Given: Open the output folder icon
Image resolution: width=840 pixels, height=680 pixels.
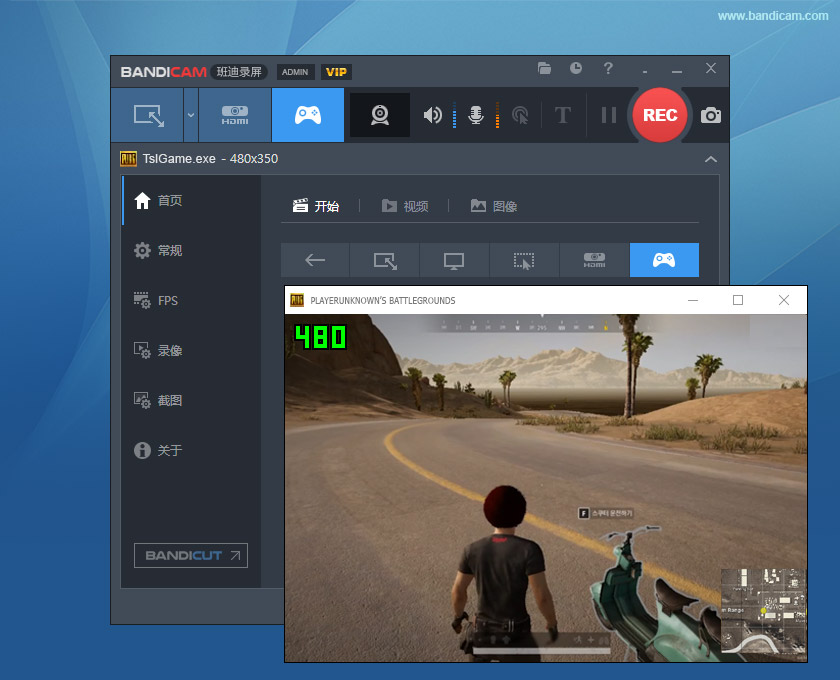Looking at the screenshot, I should pyautogui.click(x=544, y=69).
